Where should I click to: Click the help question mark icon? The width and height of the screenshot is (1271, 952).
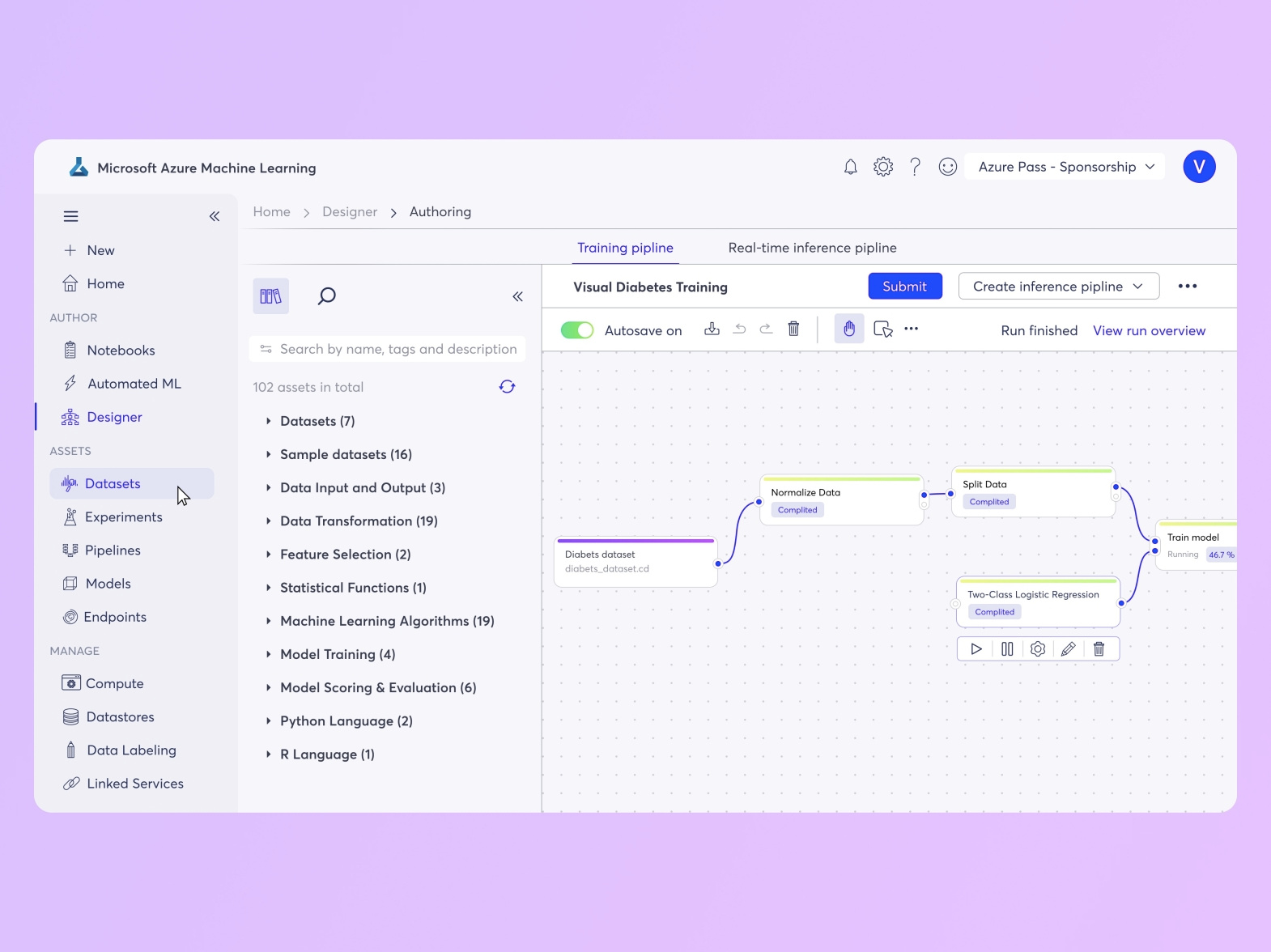tap(915, 167)
